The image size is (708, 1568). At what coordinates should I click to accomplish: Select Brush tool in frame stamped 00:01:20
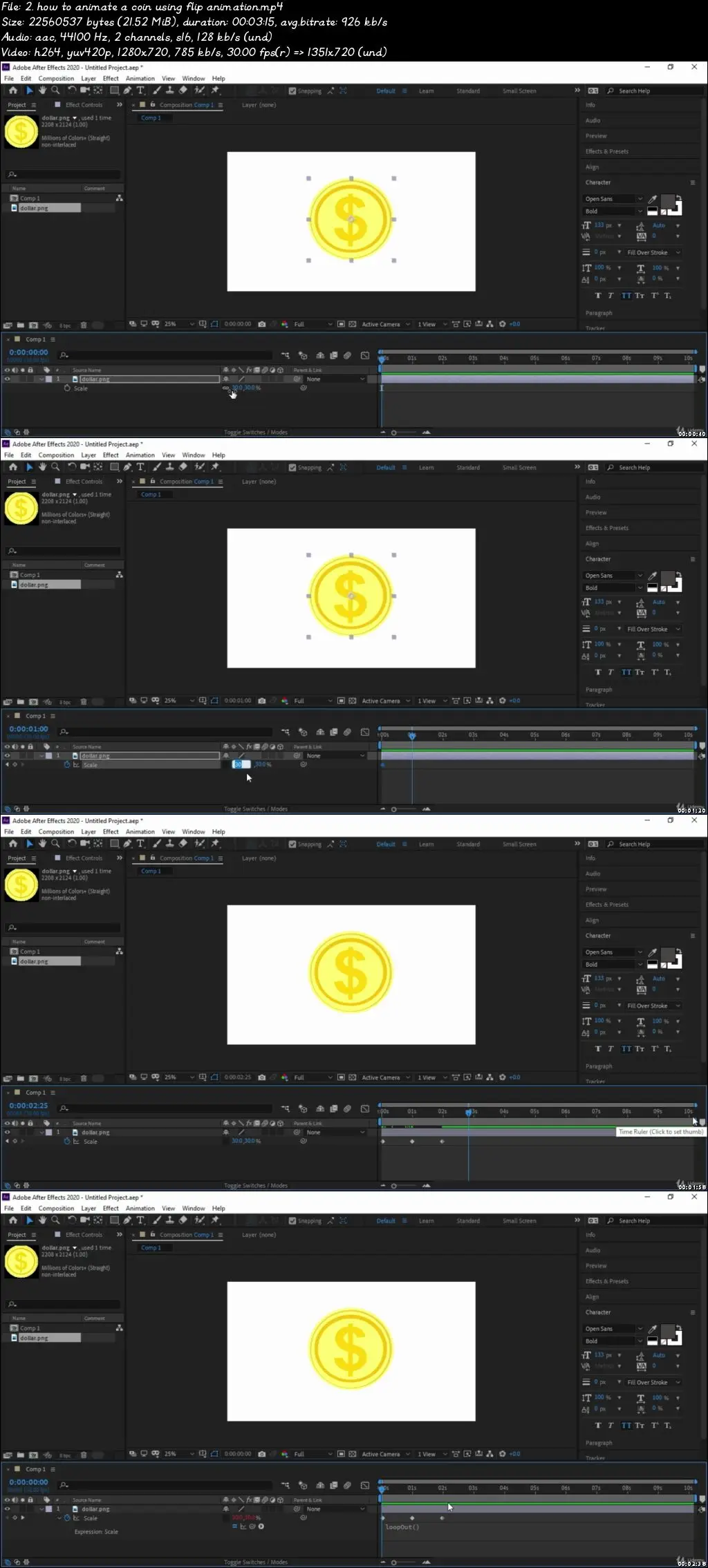pos(157,467)
